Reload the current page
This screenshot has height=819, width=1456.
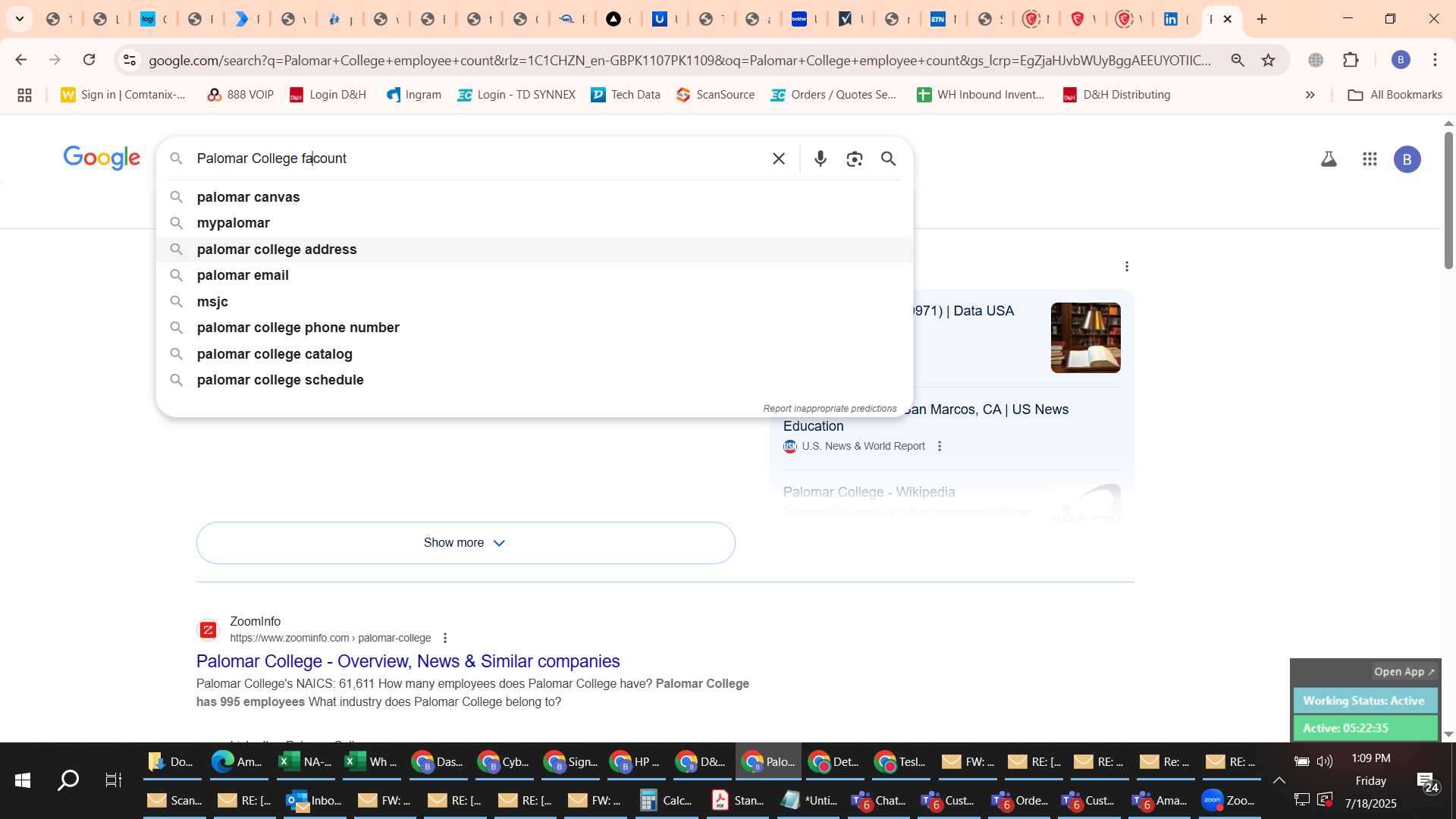89,60
